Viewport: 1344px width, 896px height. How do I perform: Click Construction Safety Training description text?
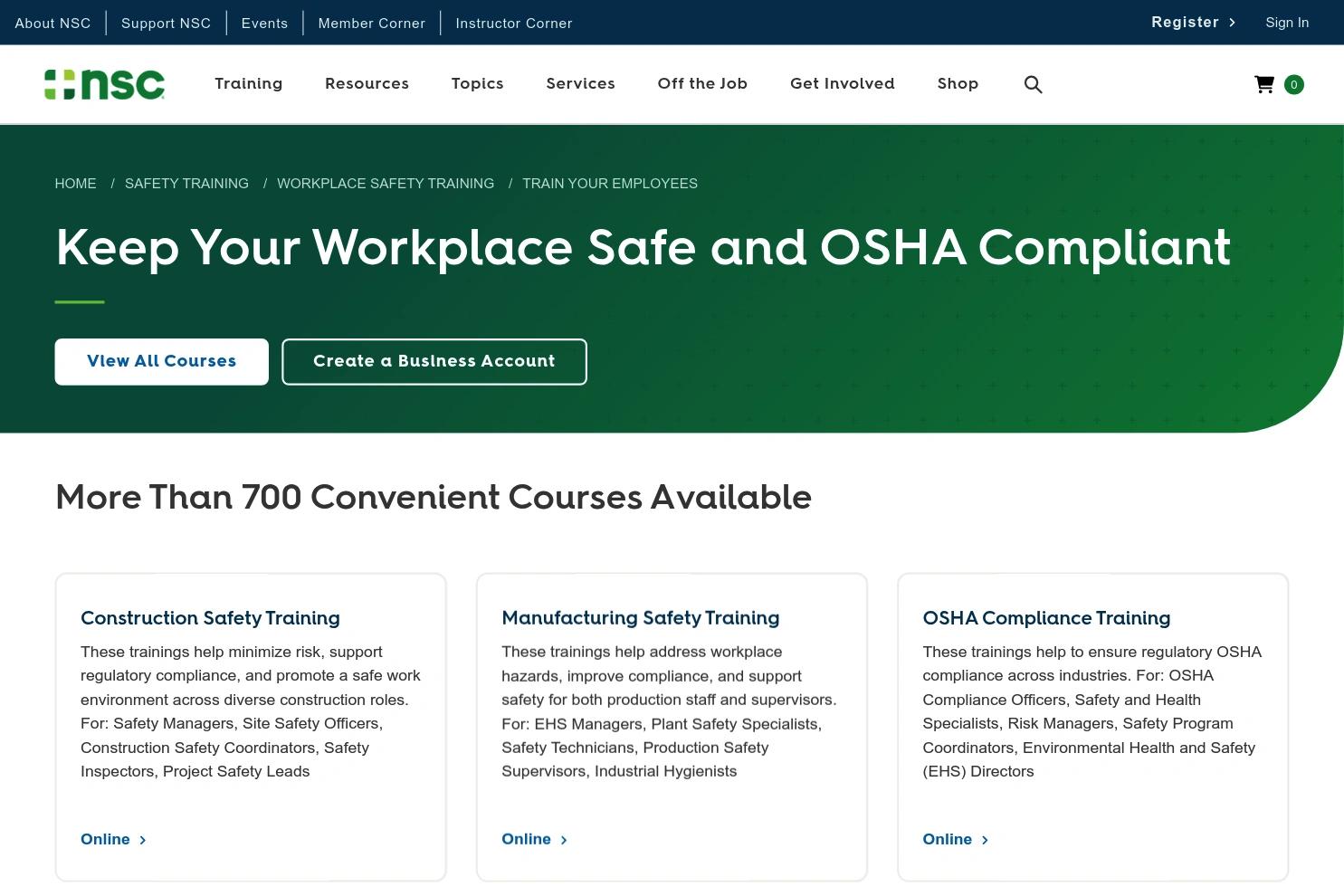tap(251, 711)
